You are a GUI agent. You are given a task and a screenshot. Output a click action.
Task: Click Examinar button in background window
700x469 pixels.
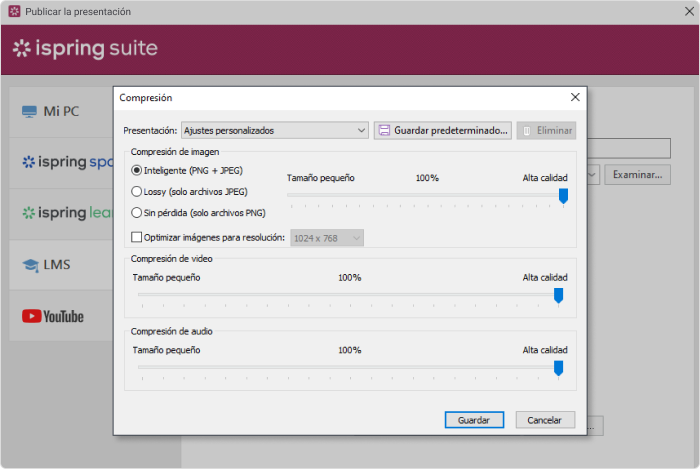(638, 174)
